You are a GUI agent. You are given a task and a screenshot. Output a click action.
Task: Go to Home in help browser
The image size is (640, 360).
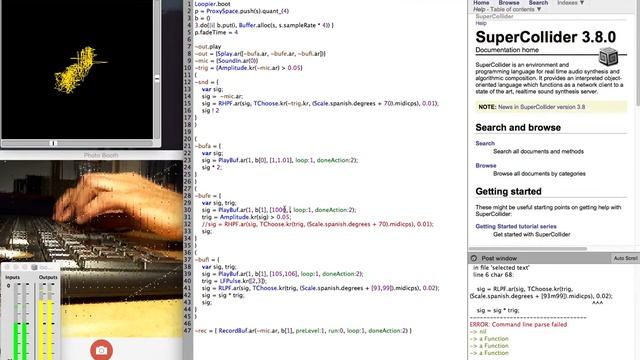point(481,3)
